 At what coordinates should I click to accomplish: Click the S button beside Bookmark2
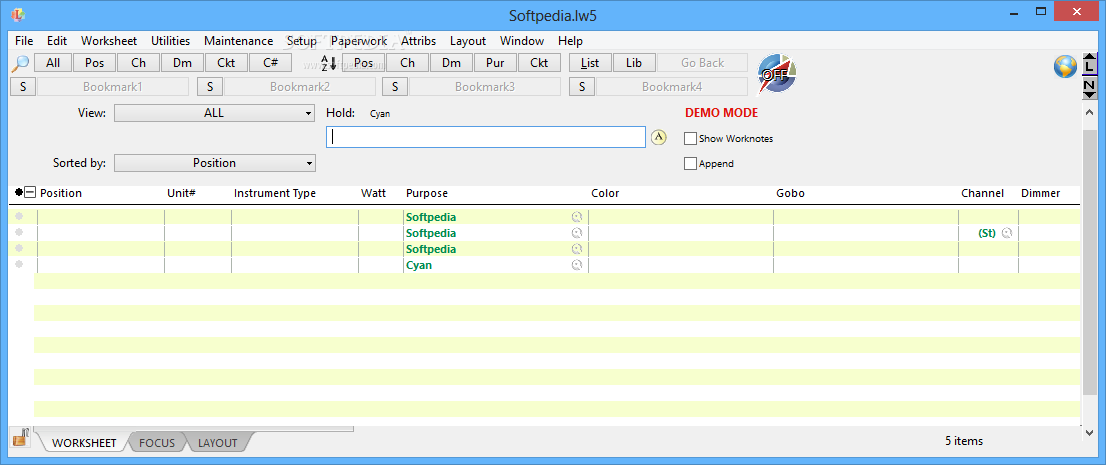click(210, 87)
